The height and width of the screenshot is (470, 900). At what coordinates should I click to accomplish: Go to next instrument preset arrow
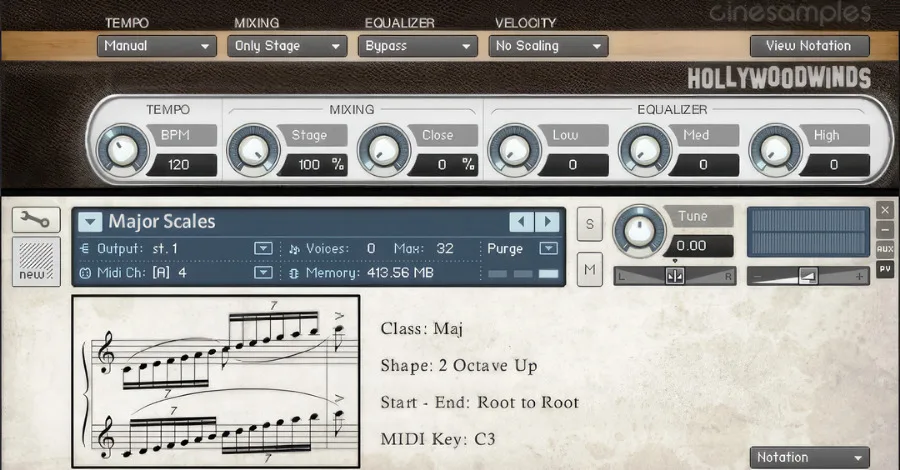(x=547, y=222)
